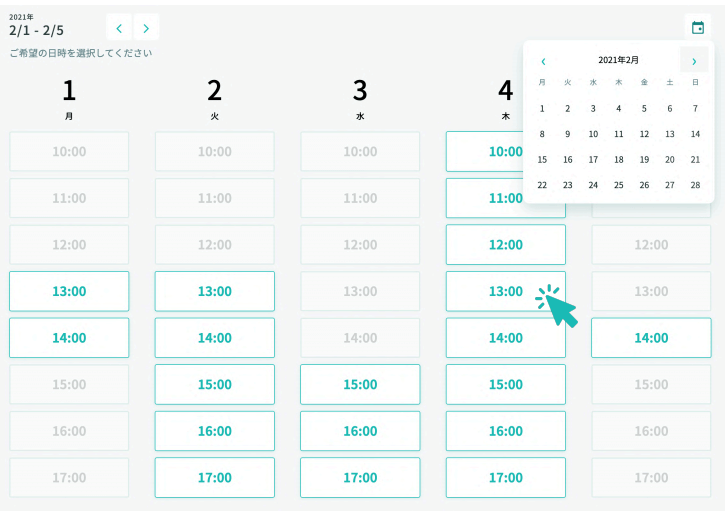Select February 18 in the calendar

pos(619,159)
